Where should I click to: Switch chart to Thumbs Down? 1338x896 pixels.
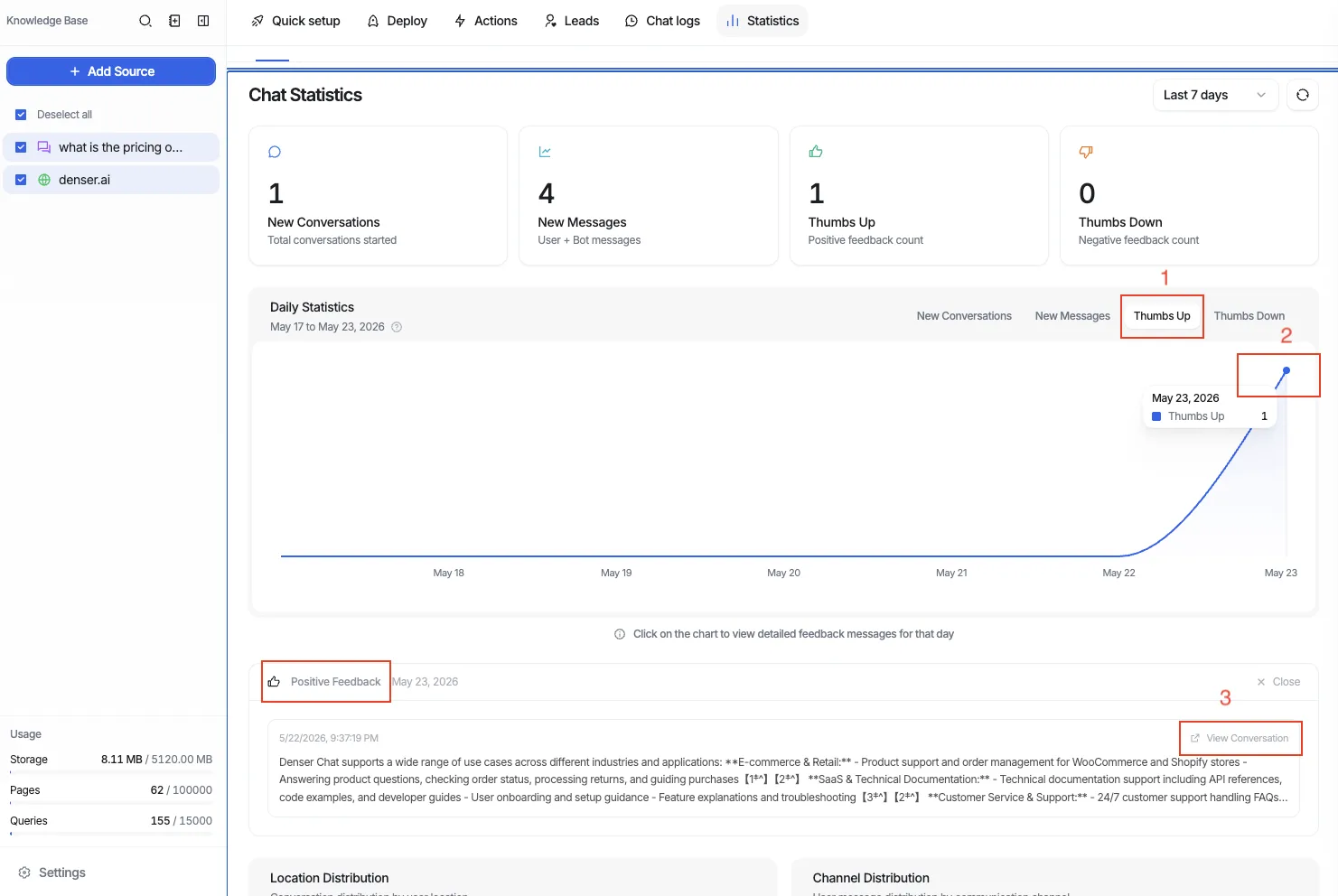[x=1249, y=316]
